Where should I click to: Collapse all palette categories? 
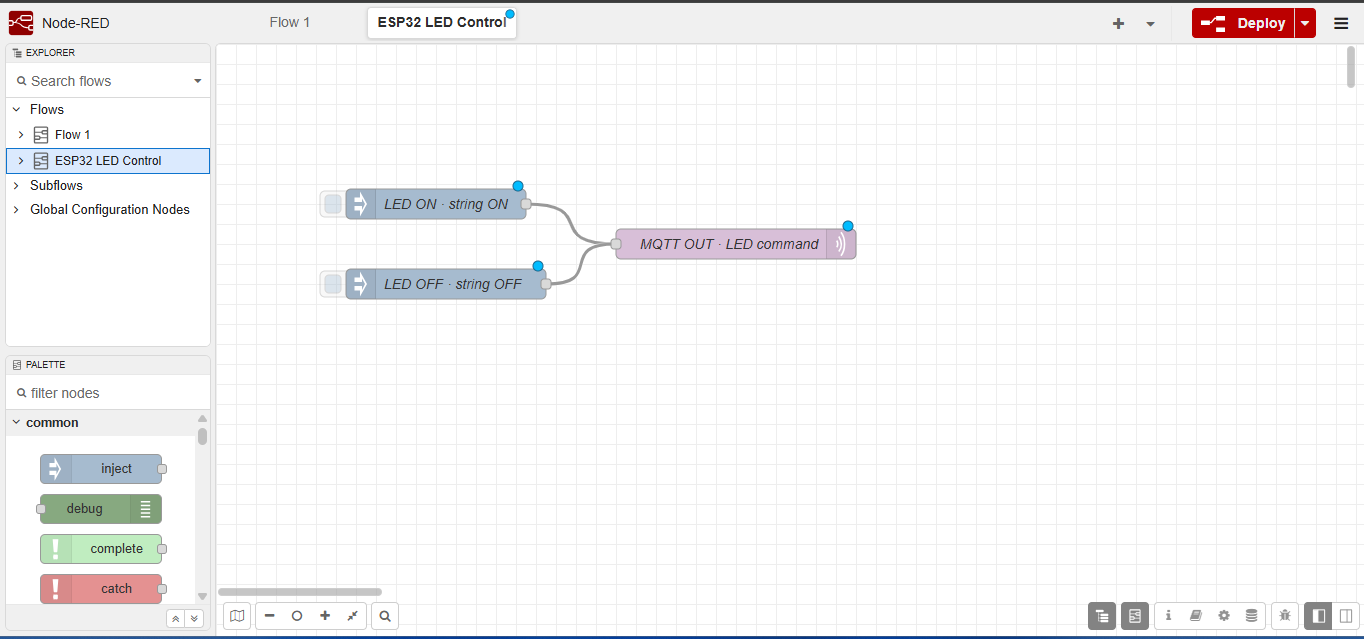176,619
